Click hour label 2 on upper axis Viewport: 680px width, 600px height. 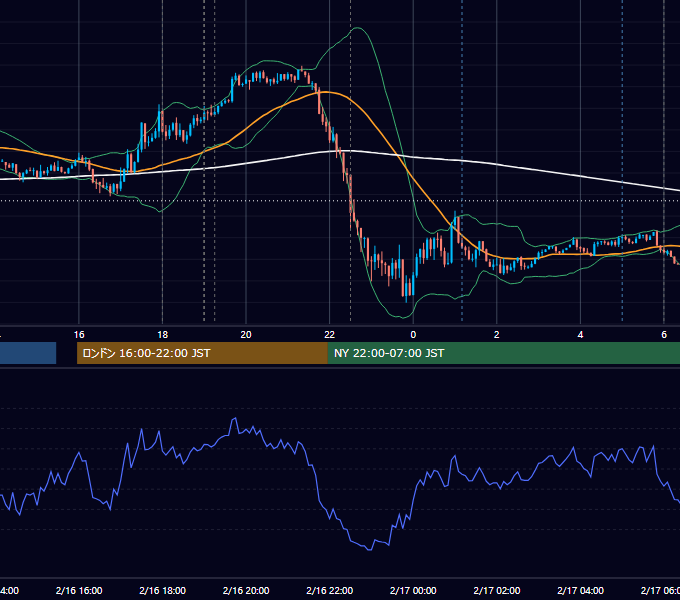point(497,335)
